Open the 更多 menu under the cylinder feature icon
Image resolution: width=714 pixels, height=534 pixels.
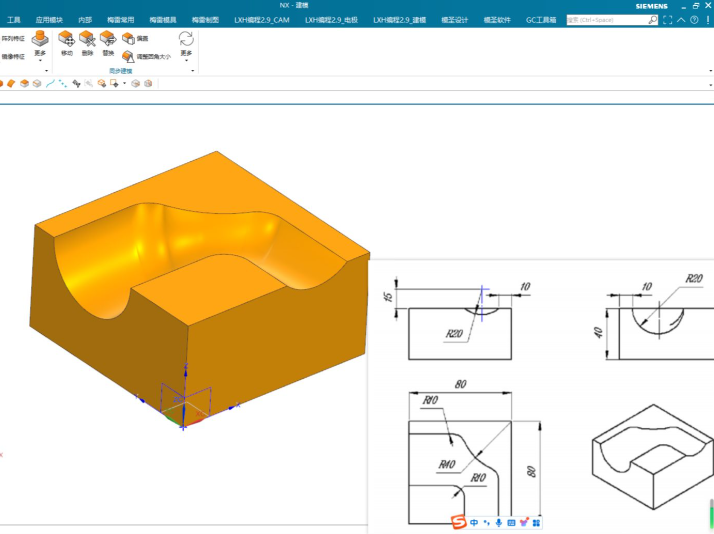[40, 56]
